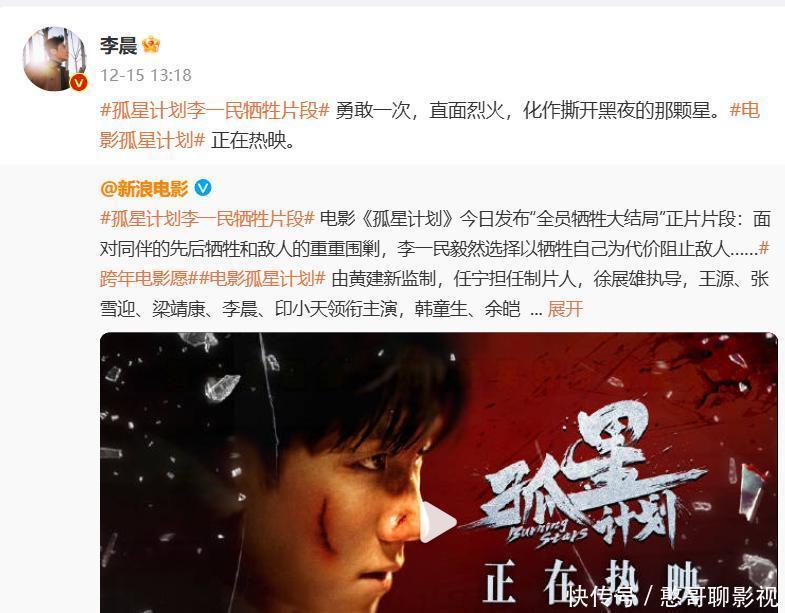785x613 pixels.
Task: Open #孤星计划李一民牺牲片段# hashtag in reposted content
Action: coord(207,218)
